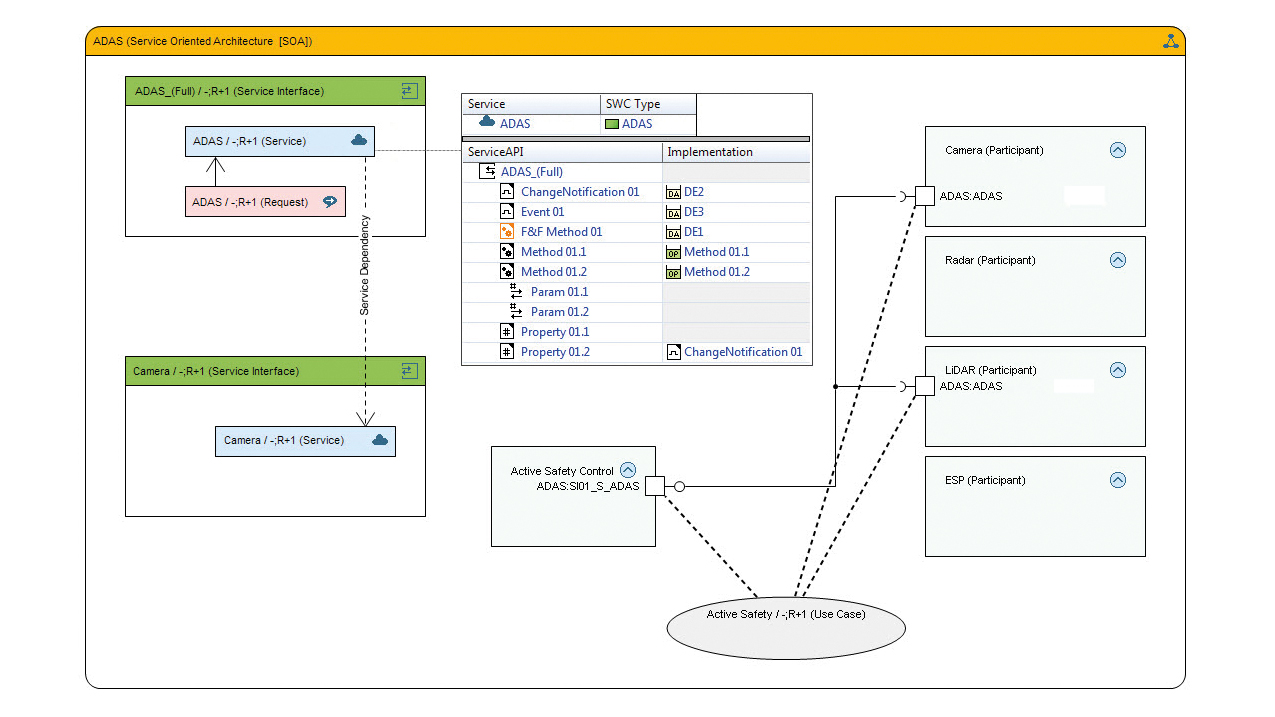Click the ADAS_(Full) interface icon in ServiceAPI tree

pos(489,172)
